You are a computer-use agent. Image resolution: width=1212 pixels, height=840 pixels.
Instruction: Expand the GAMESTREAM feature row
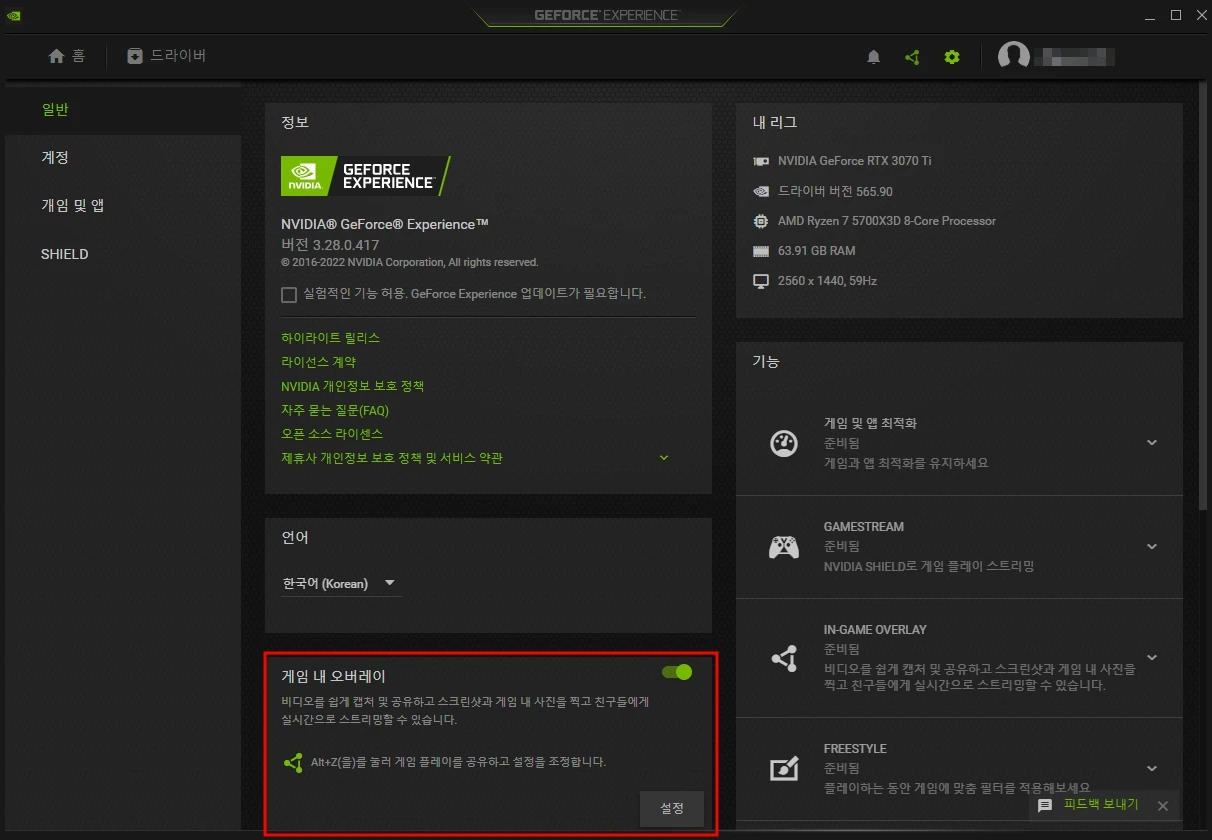pos(1152,546)
